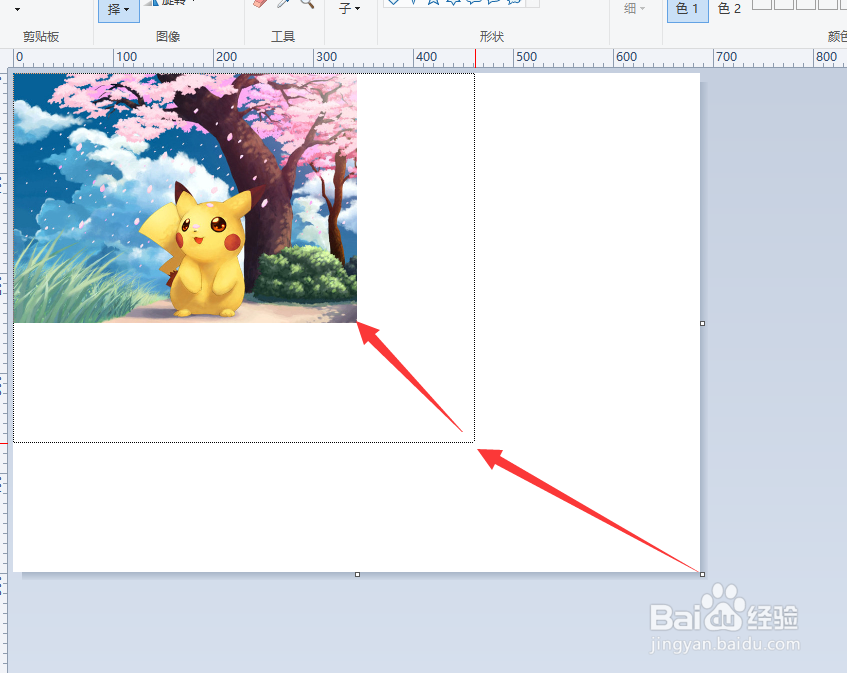This screenshot has width=847, height=673.
Task: Open the paste dropdown arrow above 剪贴板
Action: click(17, 9)
